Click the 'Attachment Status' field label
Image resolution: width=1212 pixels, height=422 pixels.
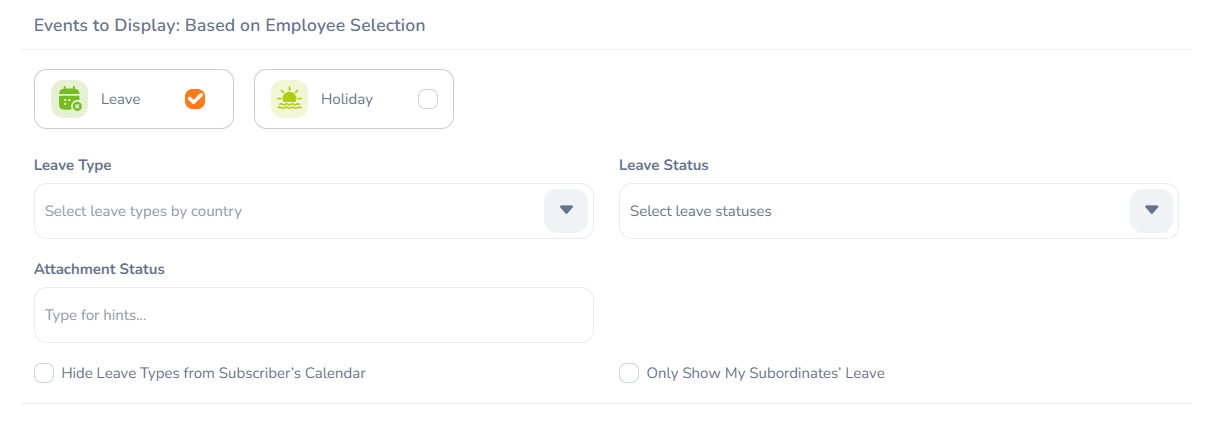[x=99, y=269]
